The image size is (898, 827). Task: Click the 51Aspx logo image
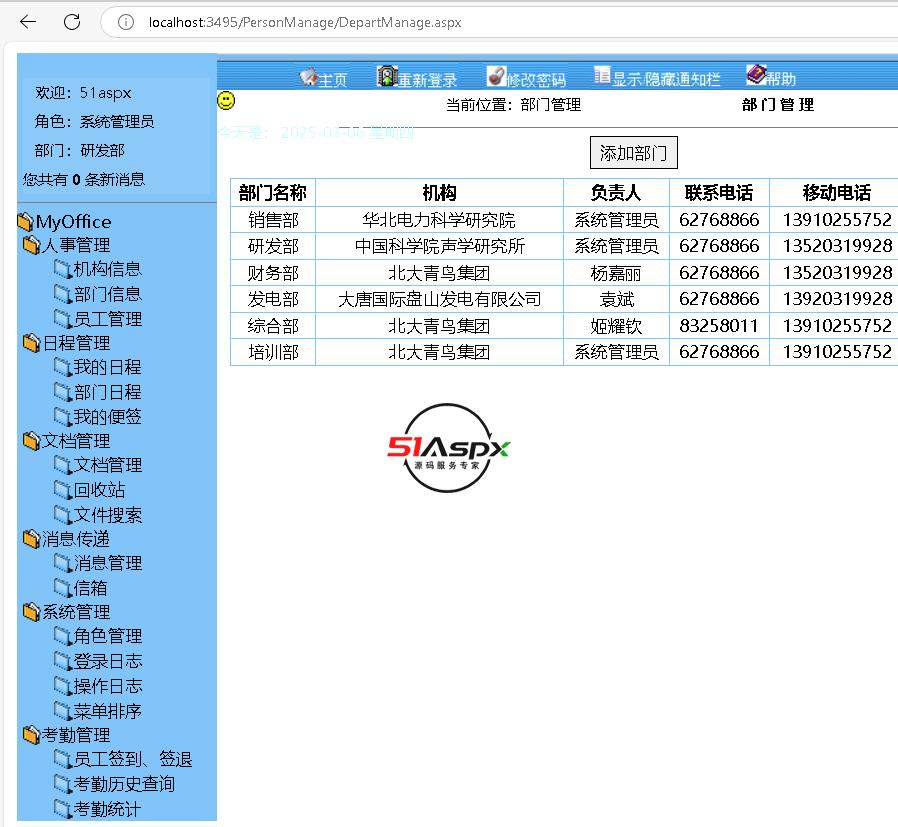click(449, 448)
